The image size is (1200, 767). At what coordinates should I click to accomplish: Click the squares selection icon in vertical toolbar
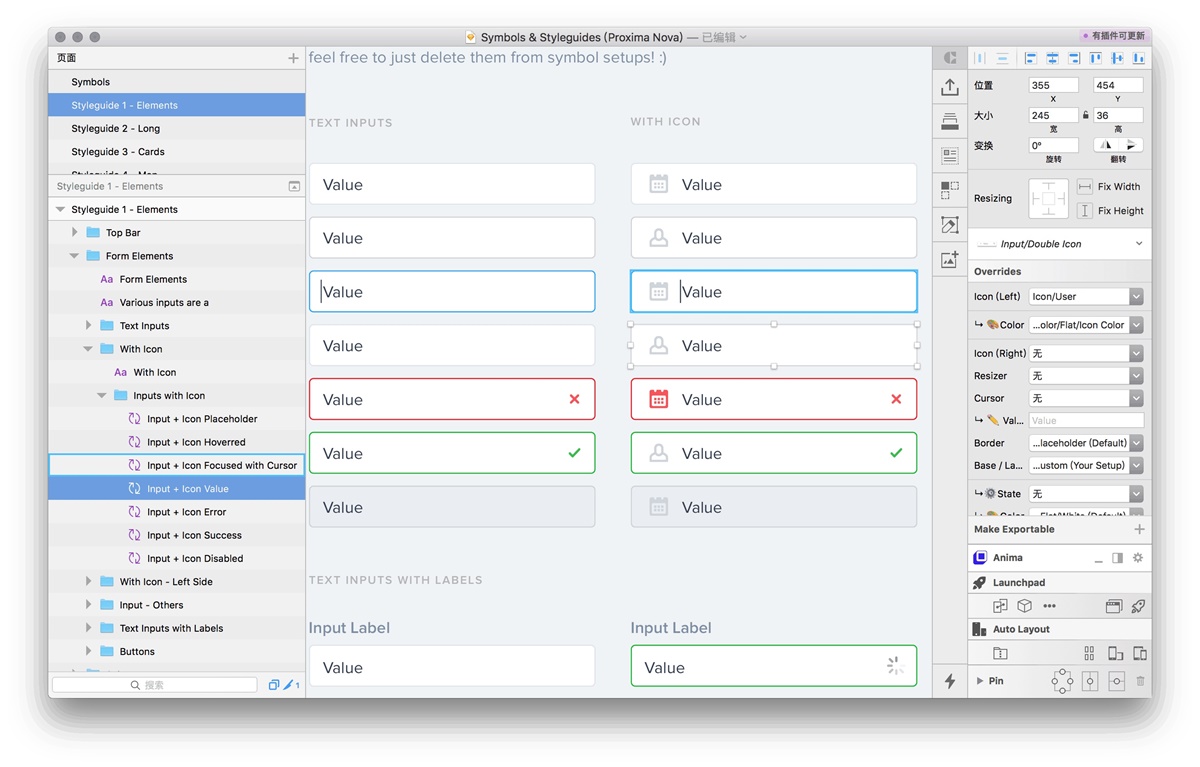pyautogui.click(x=949, y=190)
